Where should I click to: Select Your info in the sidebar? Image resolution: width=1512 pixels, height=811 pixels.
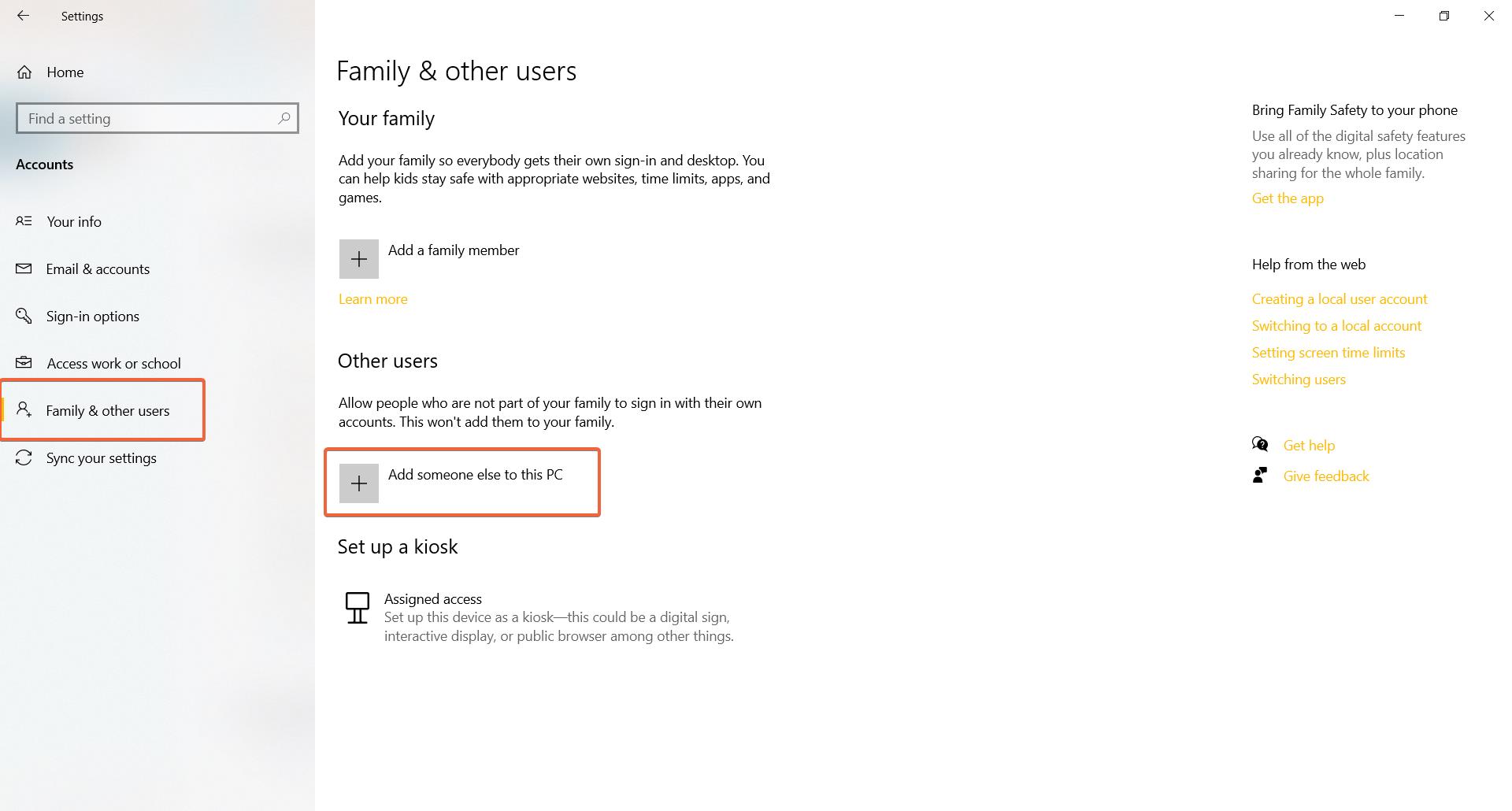[x=73, y=221]
